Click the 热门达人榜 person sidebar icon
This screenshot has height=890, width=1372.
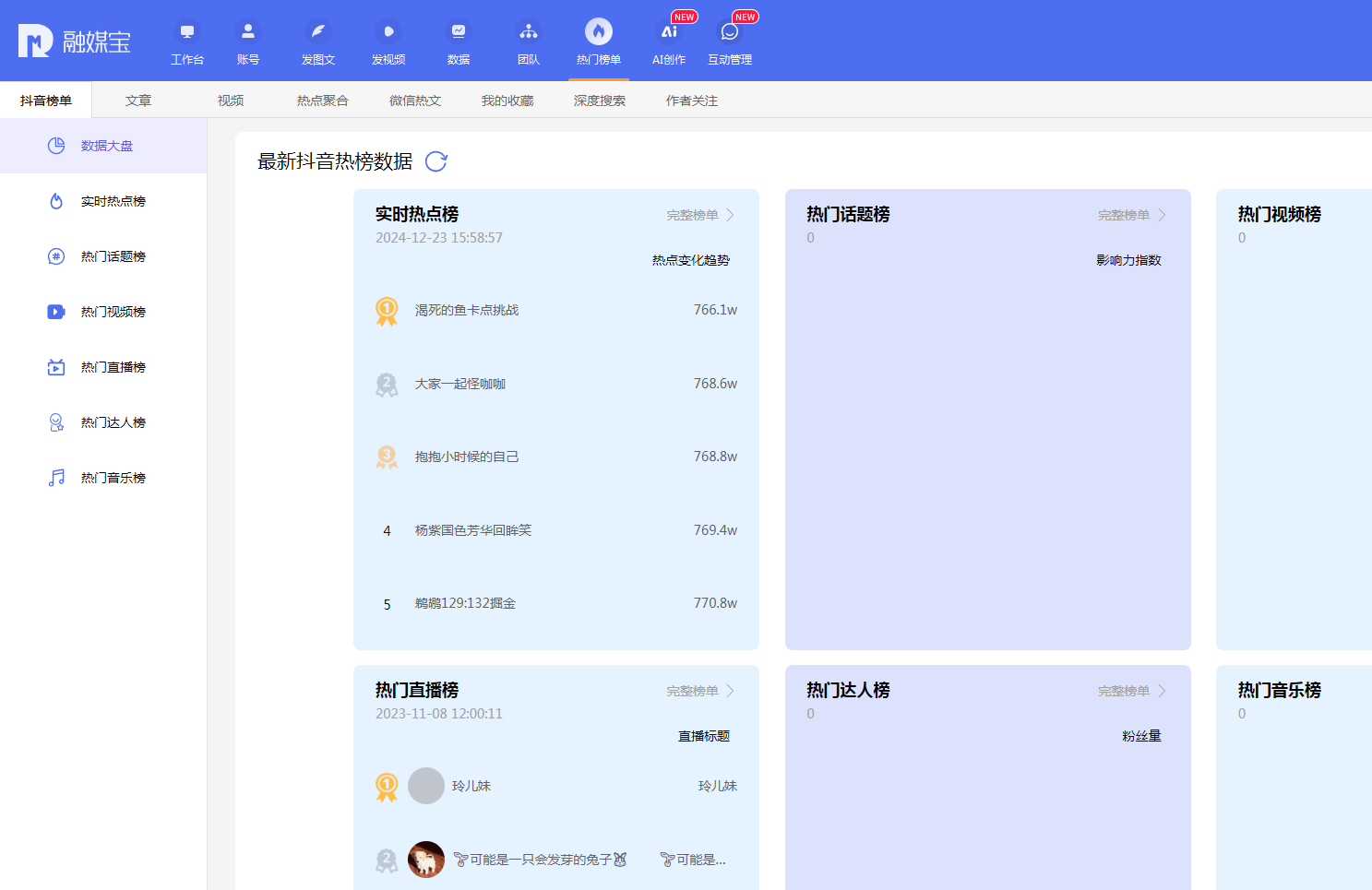(56, 422)
